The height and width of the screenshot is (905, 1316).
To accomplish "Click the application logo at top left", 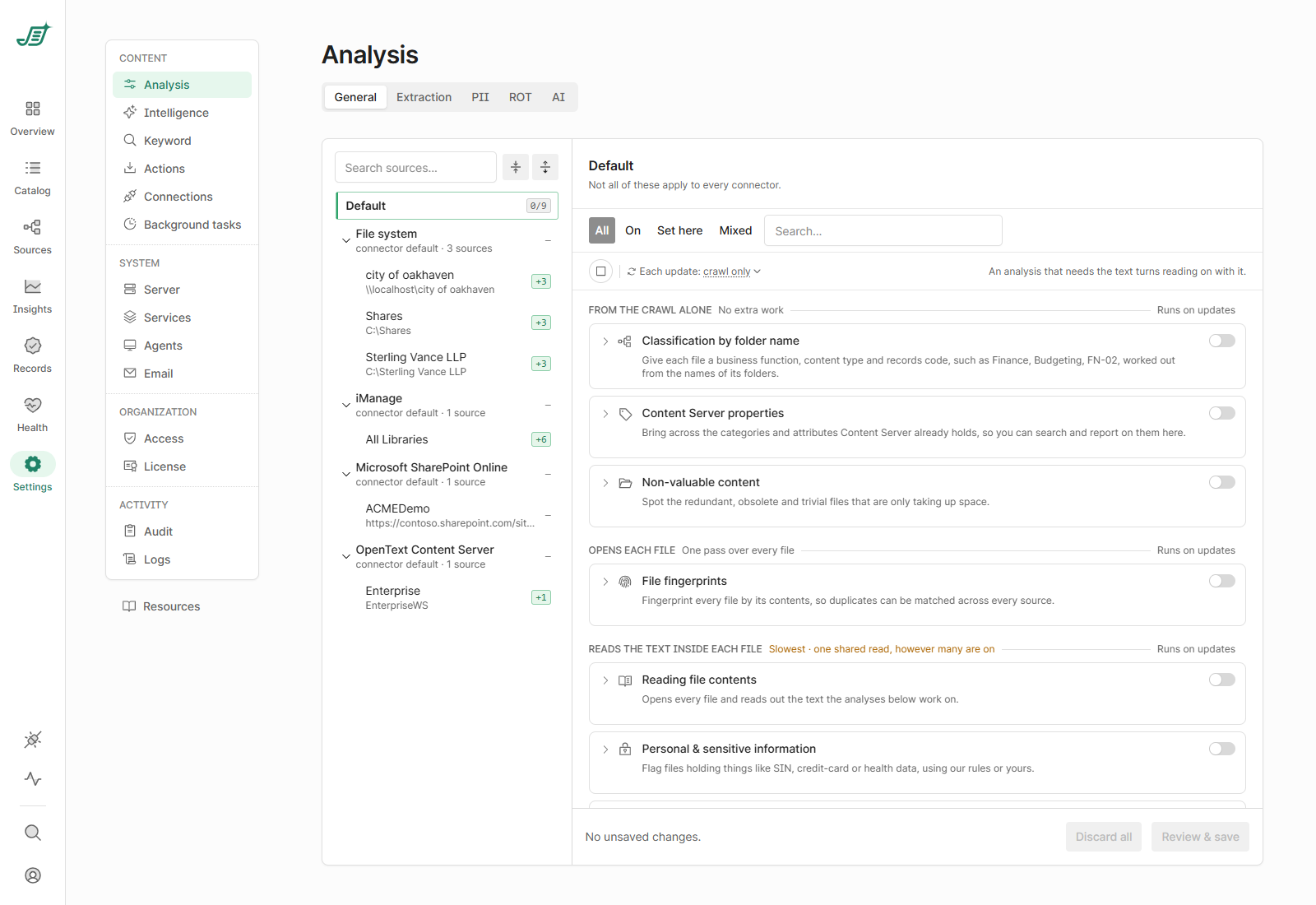I will (x=34, y=35).
